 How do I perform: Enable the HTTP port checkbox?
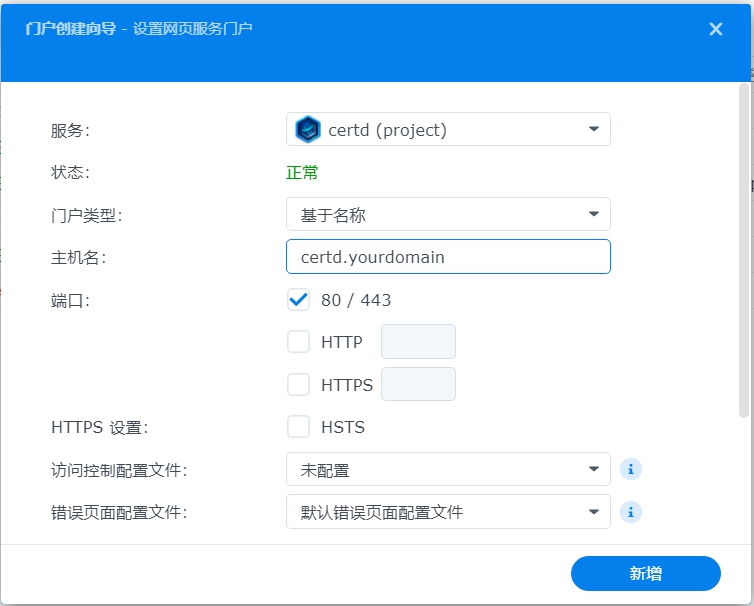point(298,342)
